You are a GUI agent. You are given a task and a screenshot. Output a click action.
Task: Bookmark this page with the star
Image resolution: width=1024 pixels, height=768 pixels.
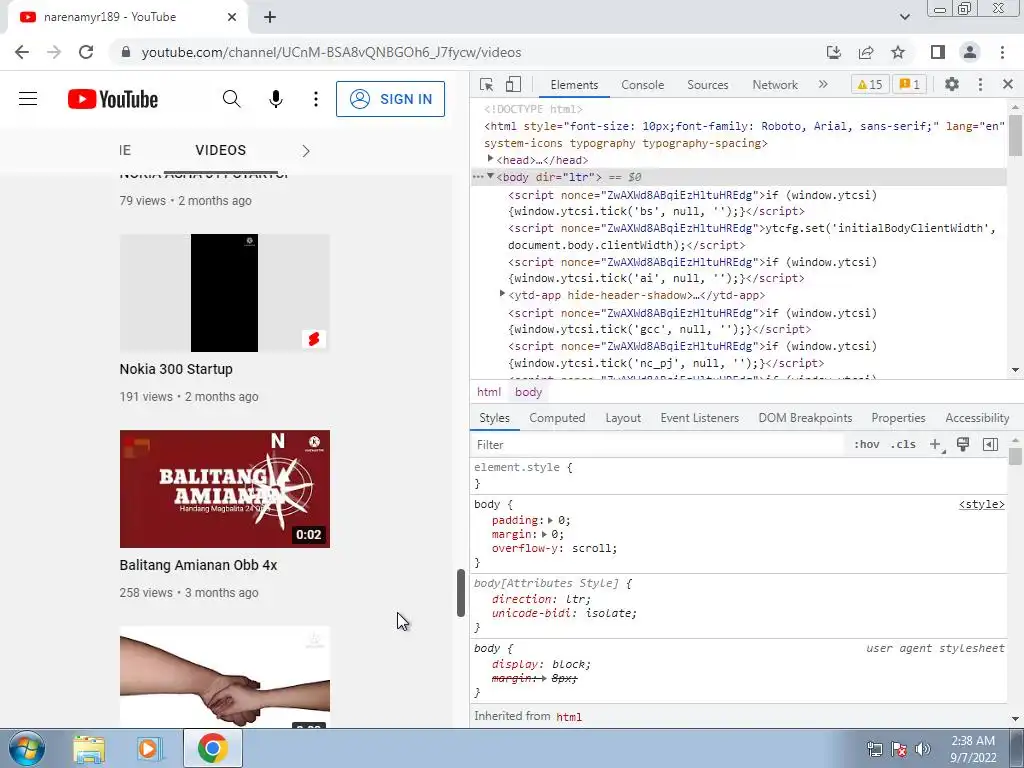coord(898,52)
